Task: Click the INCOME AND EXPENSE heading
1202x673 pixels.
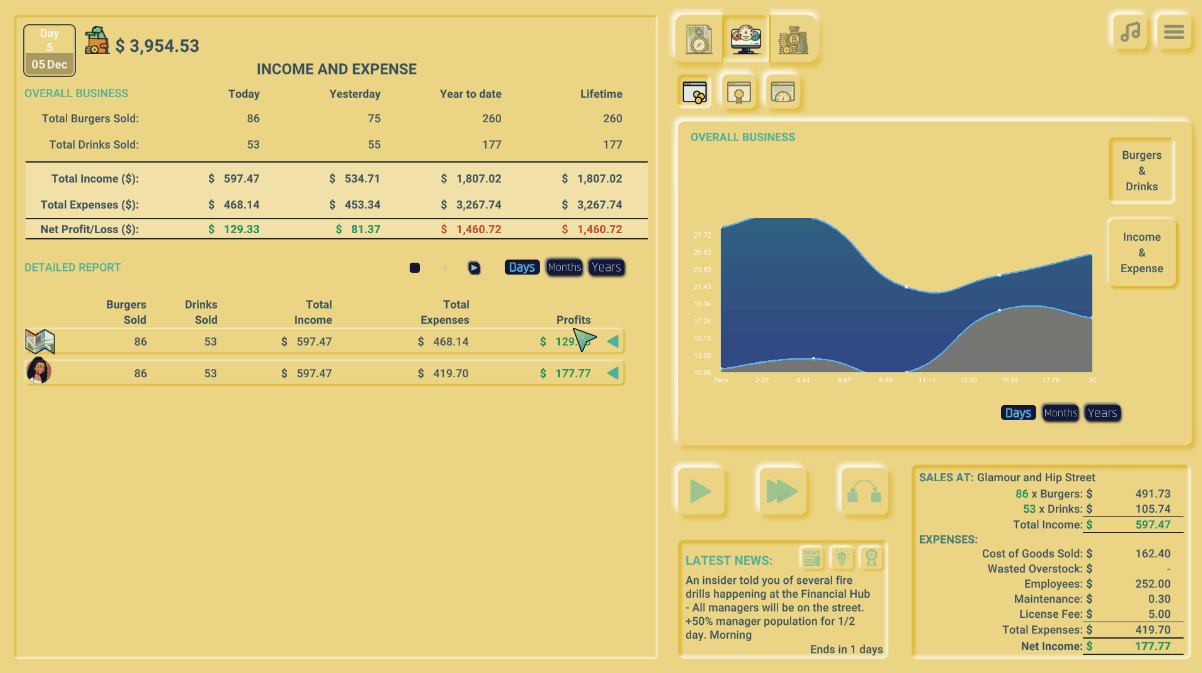Action: (337, 69)
